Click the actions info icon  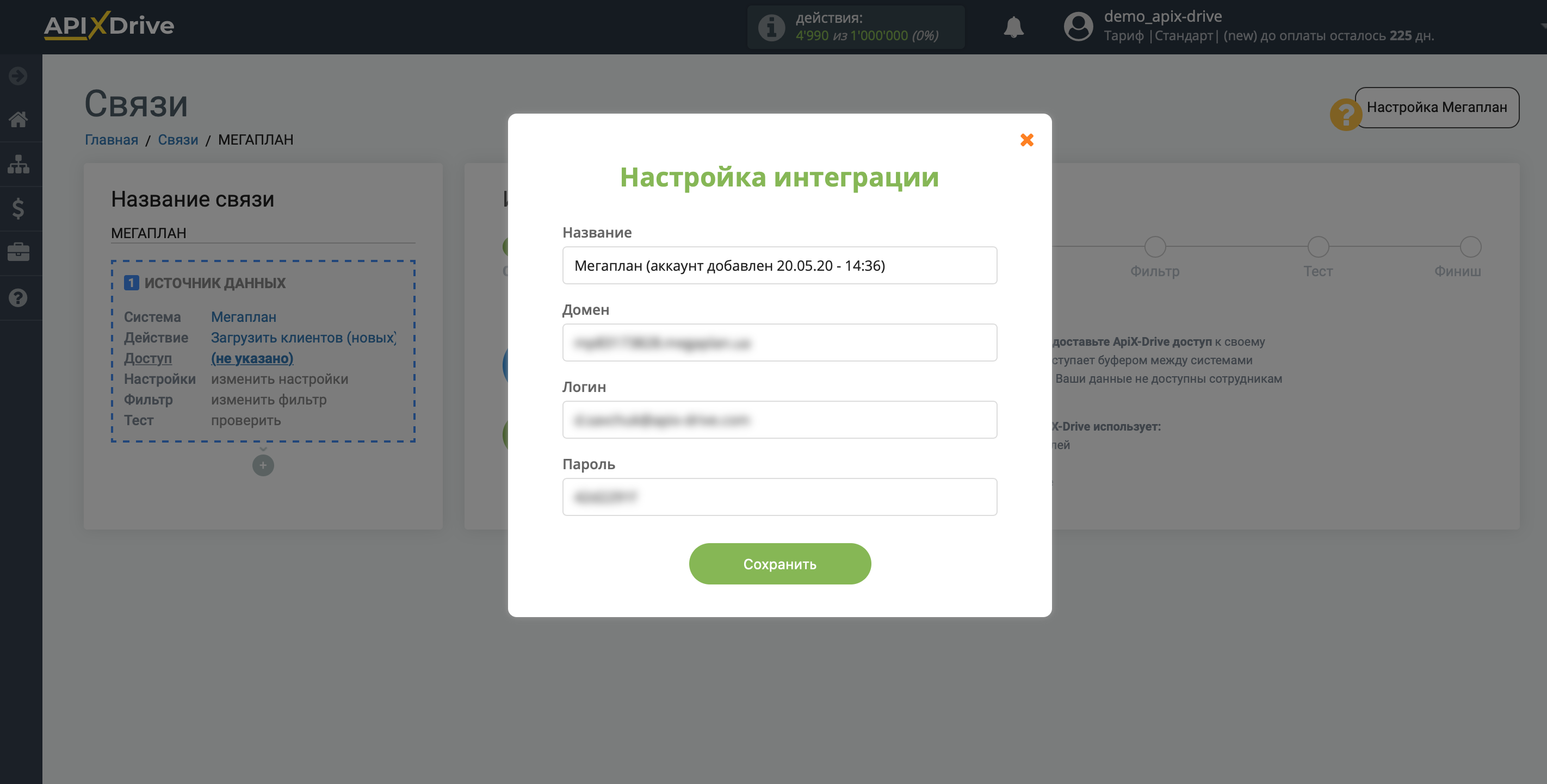click(771, 27)
